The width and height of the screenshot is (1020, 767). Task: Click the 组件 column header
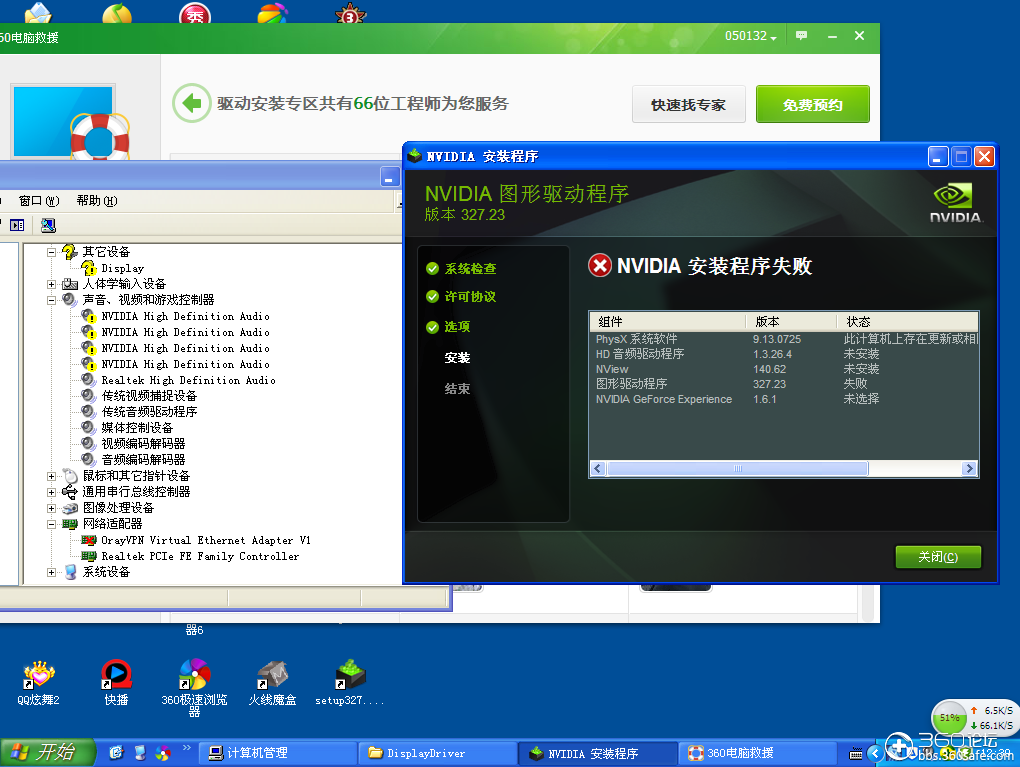tap(667, 321)
